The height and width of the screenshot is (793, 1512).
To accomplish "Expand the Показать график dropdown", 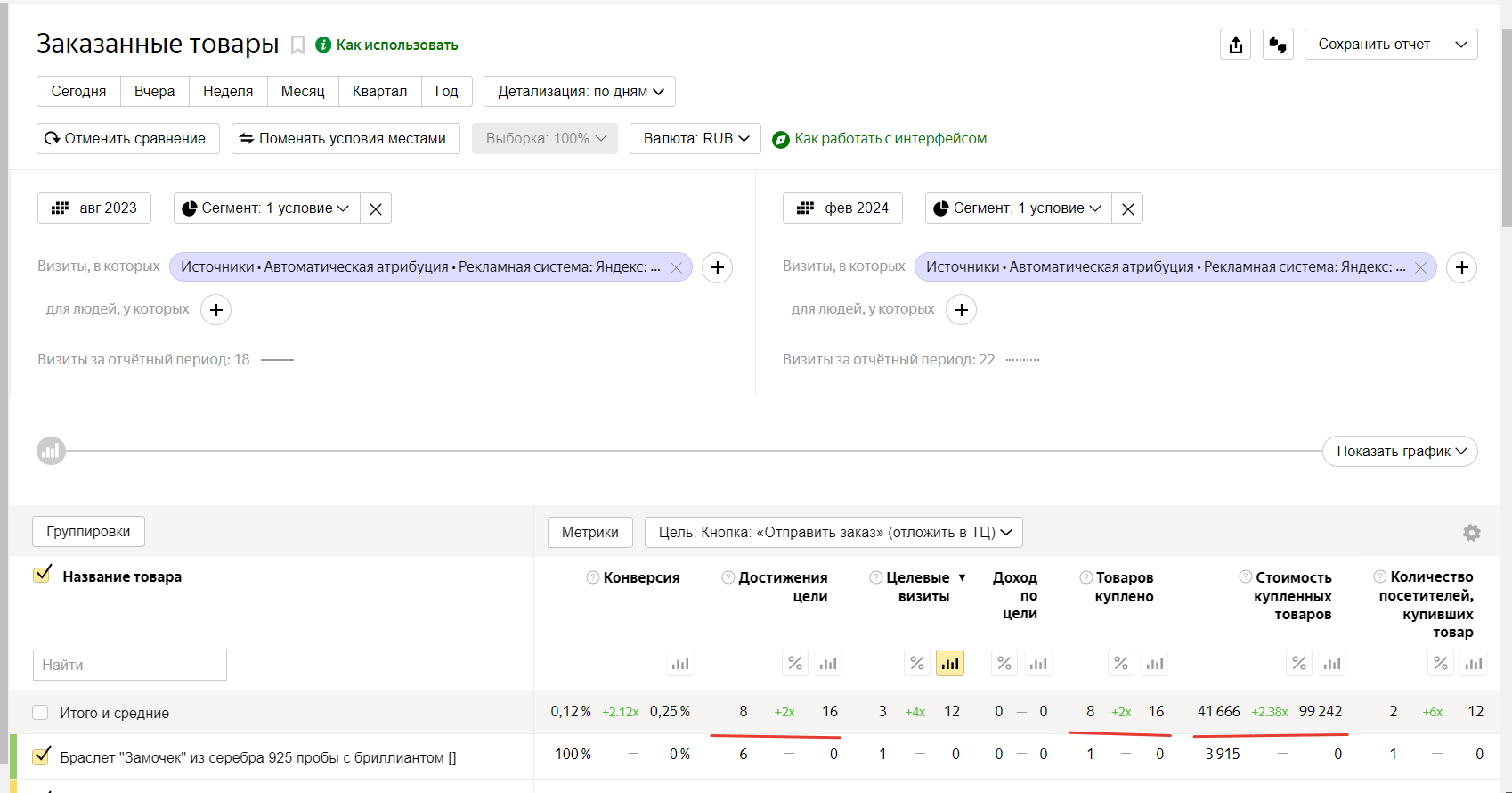I will coord(1400,451).
